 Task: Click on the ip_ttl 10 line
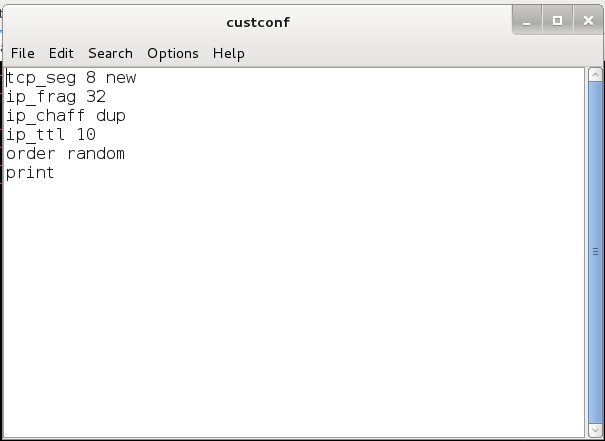[50, 135]
